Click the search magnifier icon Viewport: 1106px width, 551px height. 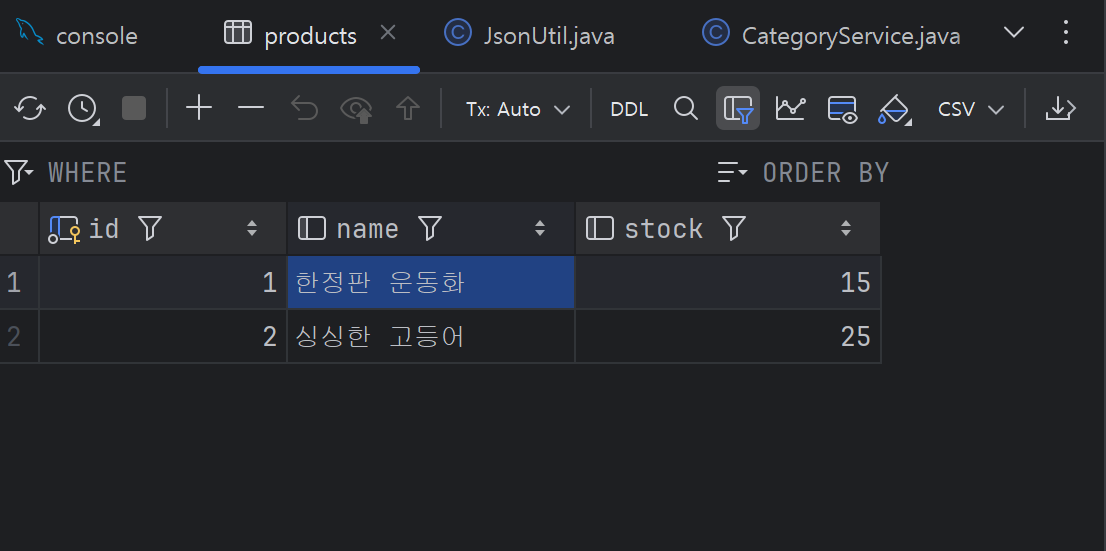[686, 109]
